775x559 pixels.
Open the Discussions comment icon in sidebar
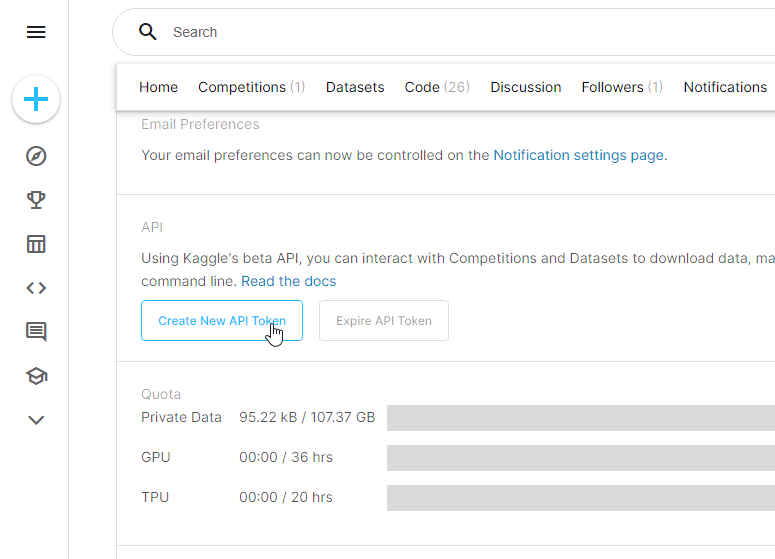(x=36, y=332)
